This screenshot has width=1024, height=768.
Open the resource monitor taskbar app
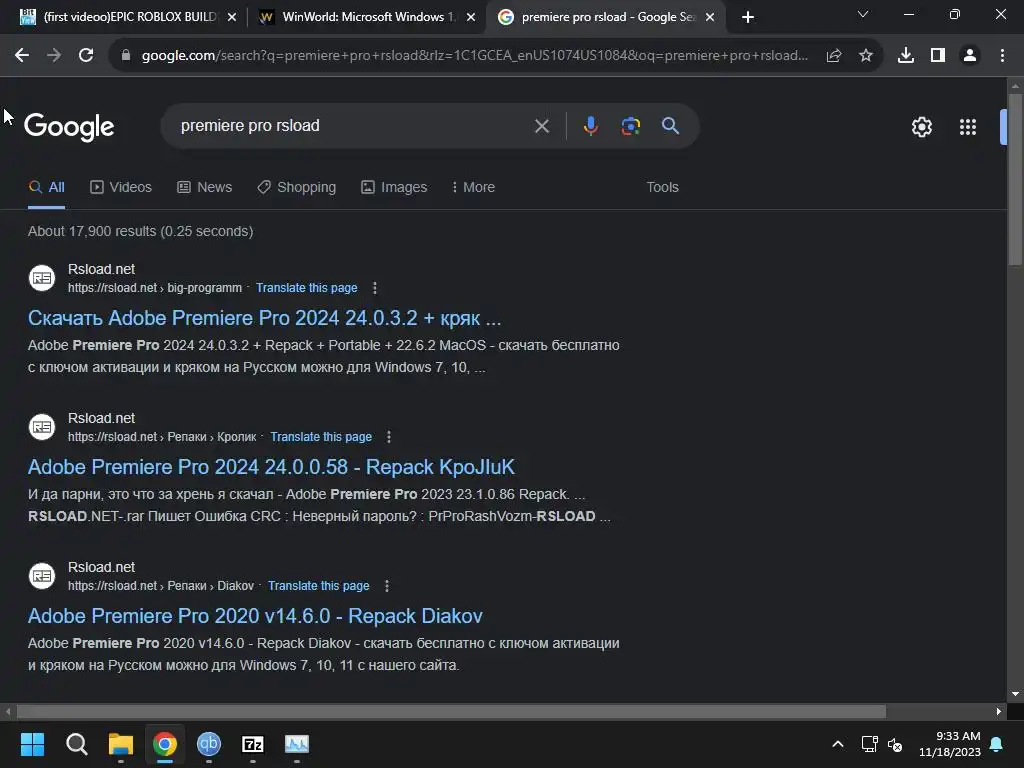(297, 744)
